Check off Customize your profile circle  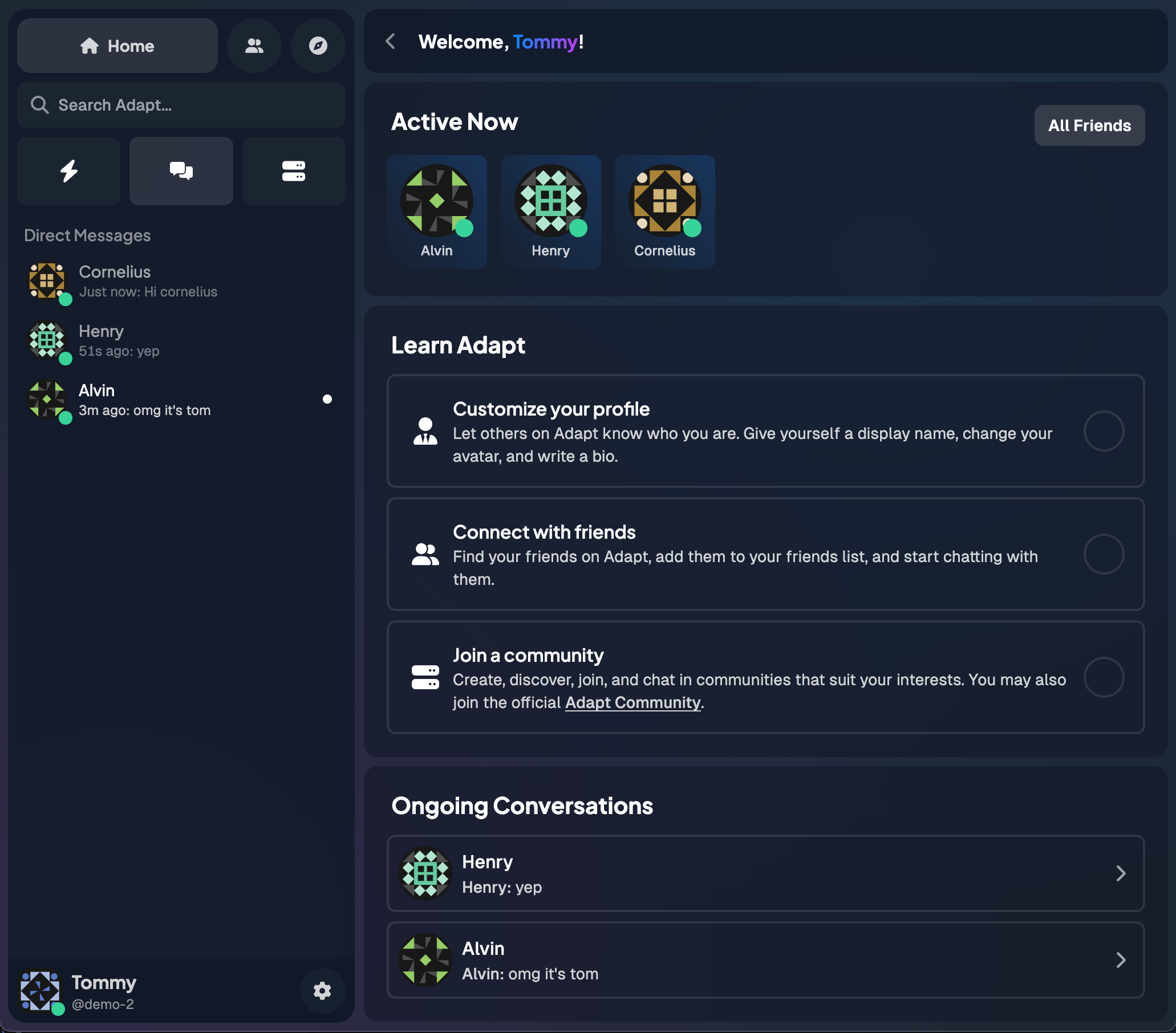[x=1103, y=431]
